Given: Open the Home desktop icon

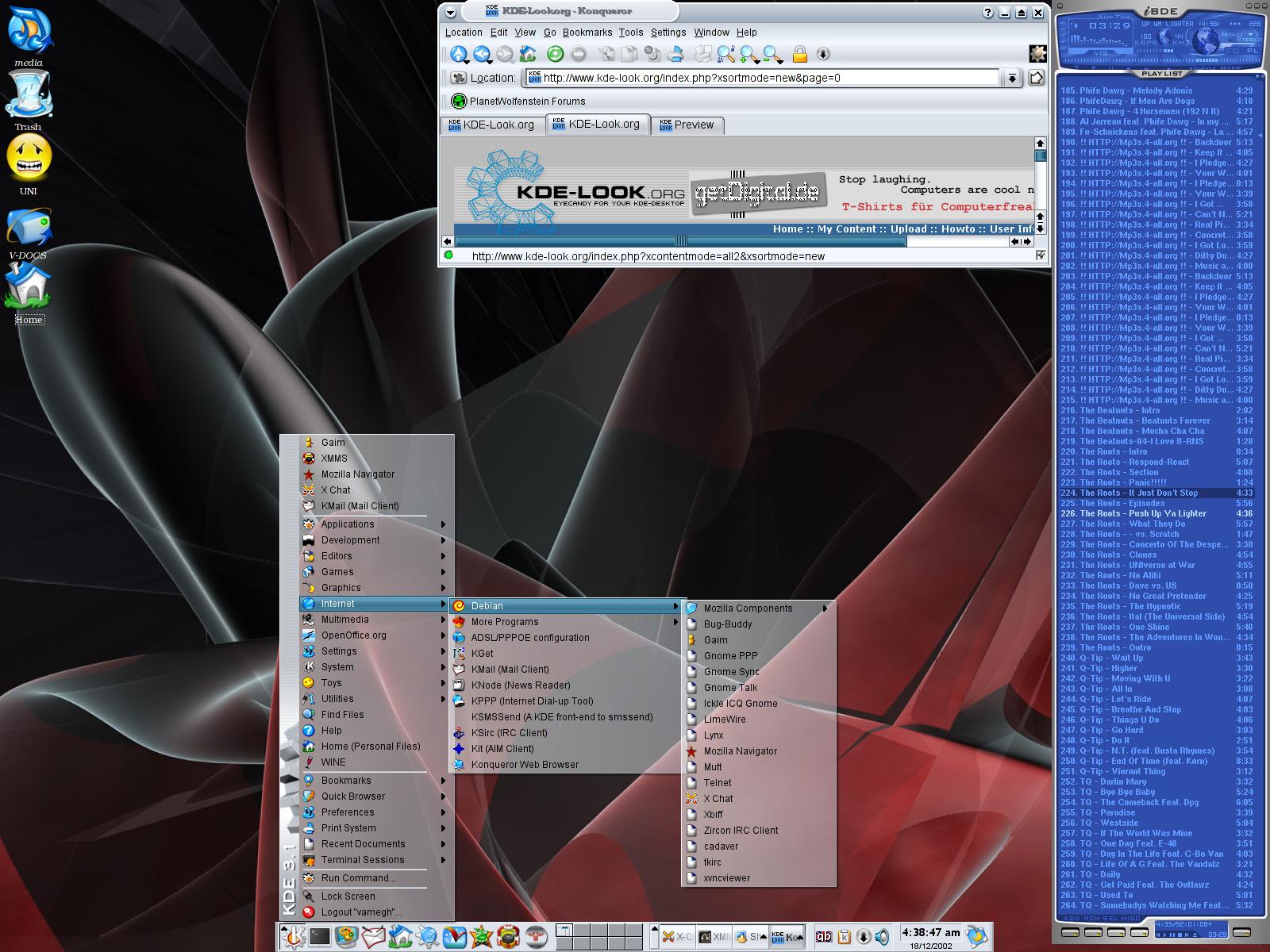Looking at the screenshot, I should coord(28,294).
